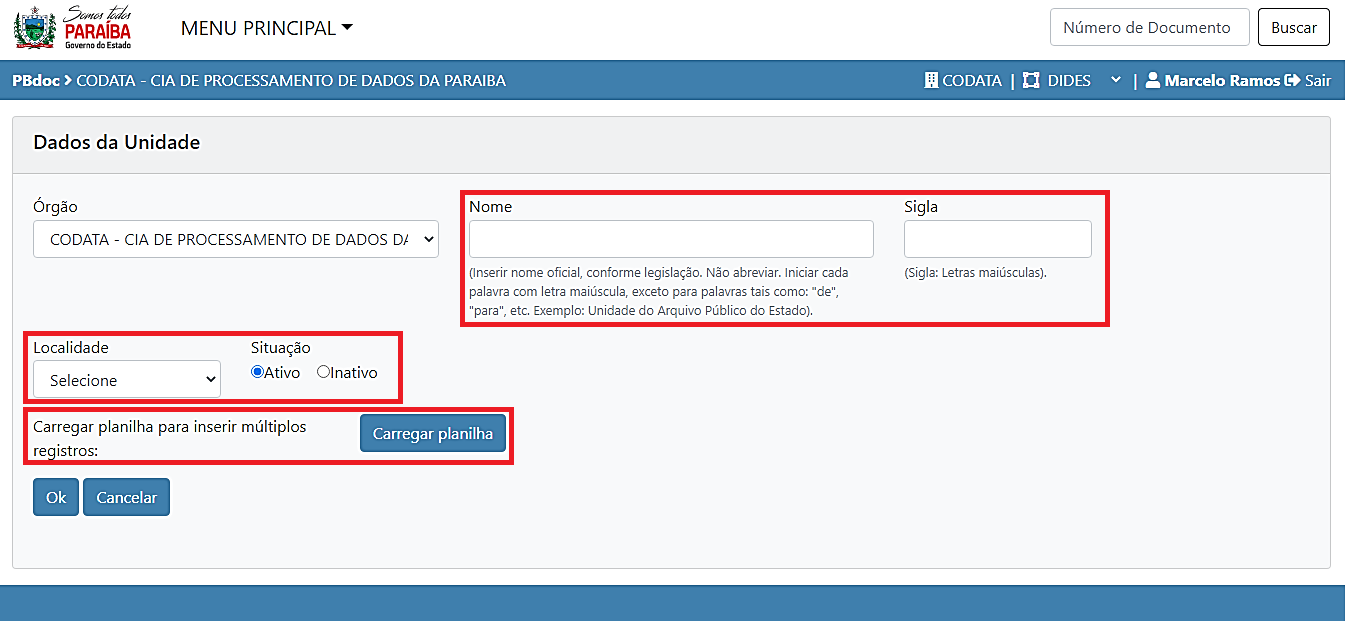Click the Sair logout link
Screen dimensions: 1345x621
point(1318,80)
